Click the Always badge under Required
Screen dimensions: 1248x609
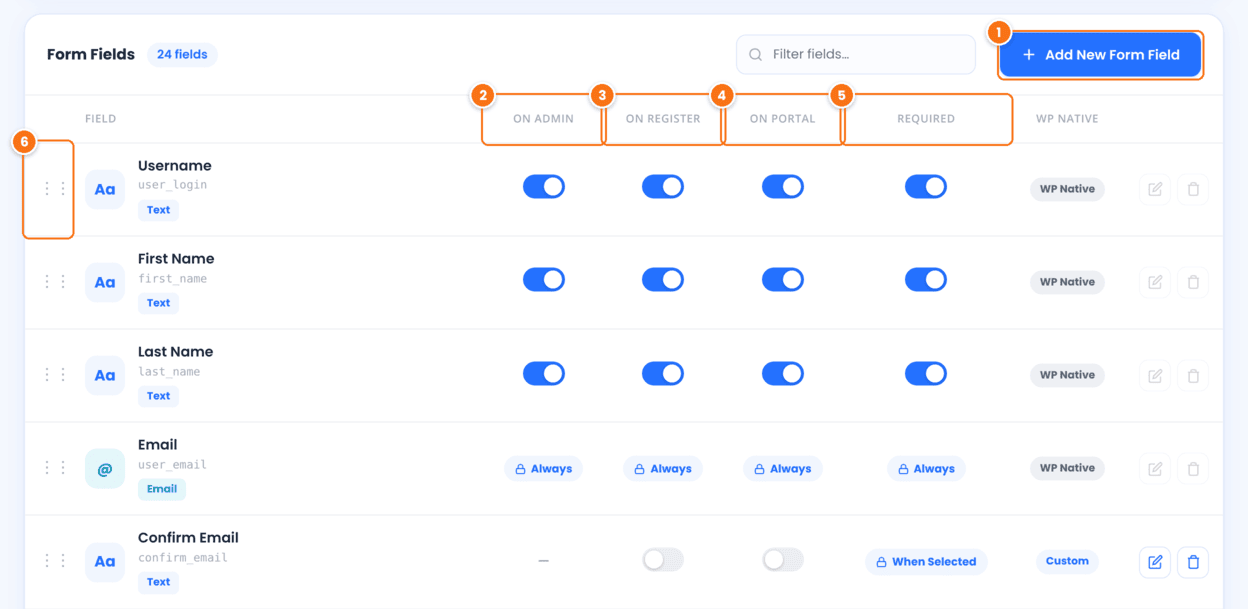pos(926,469)
